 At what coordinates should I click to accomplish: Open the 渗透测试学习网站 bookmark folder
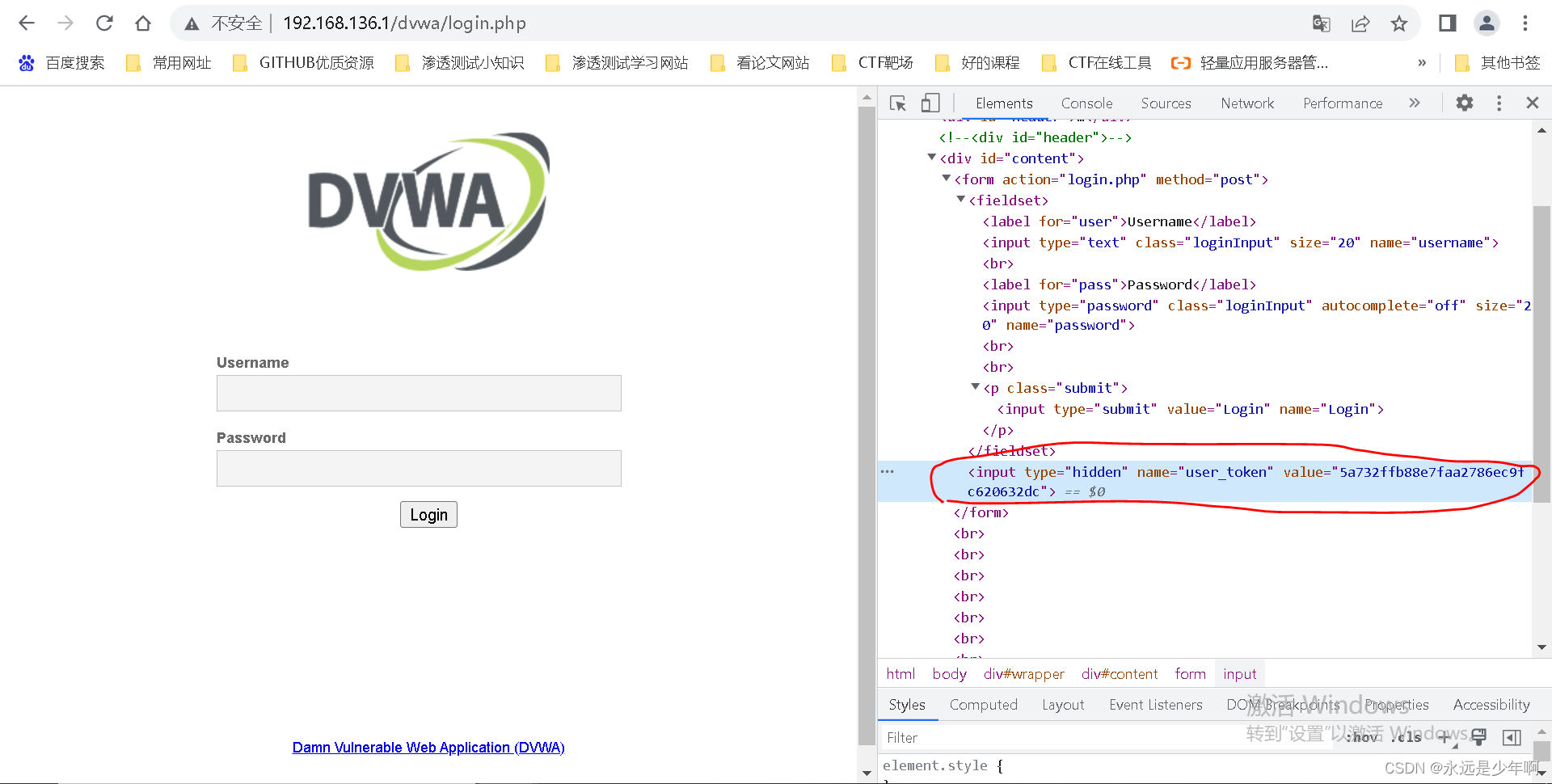point(617,63)
